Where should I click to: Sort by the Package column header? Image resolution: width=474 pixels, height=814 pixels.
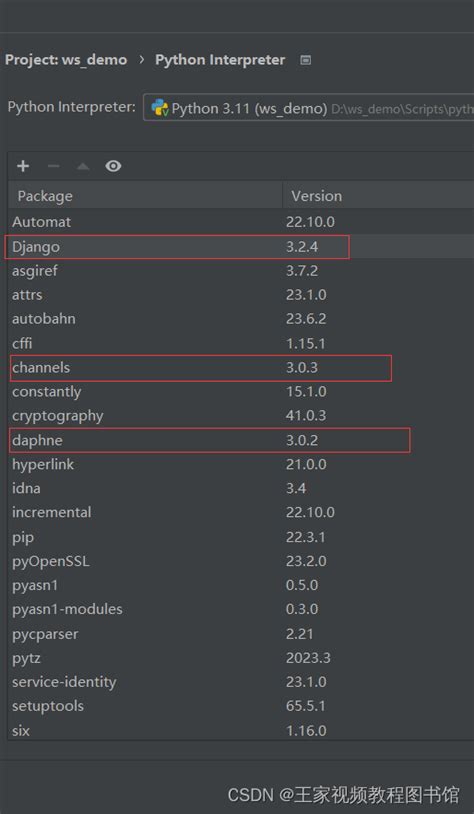point(145,196)
